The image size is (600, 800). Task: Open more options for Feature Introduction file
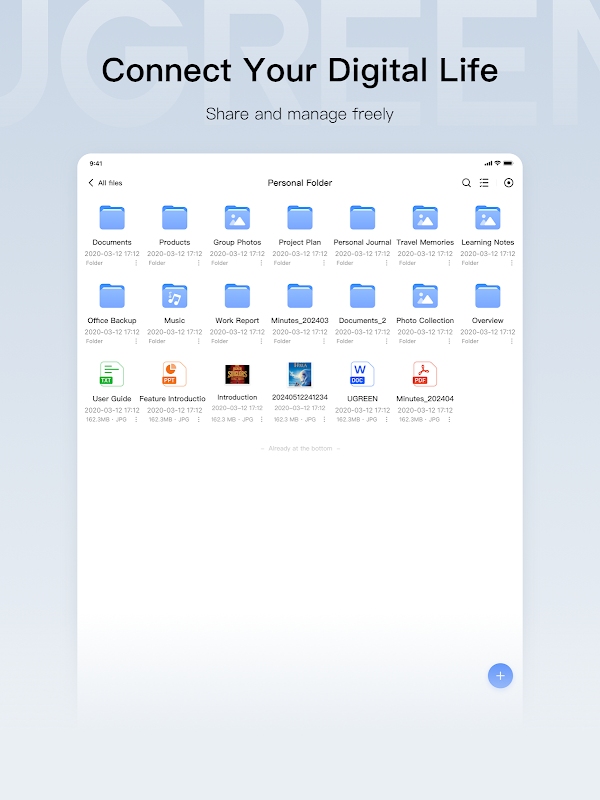point(198,419)
